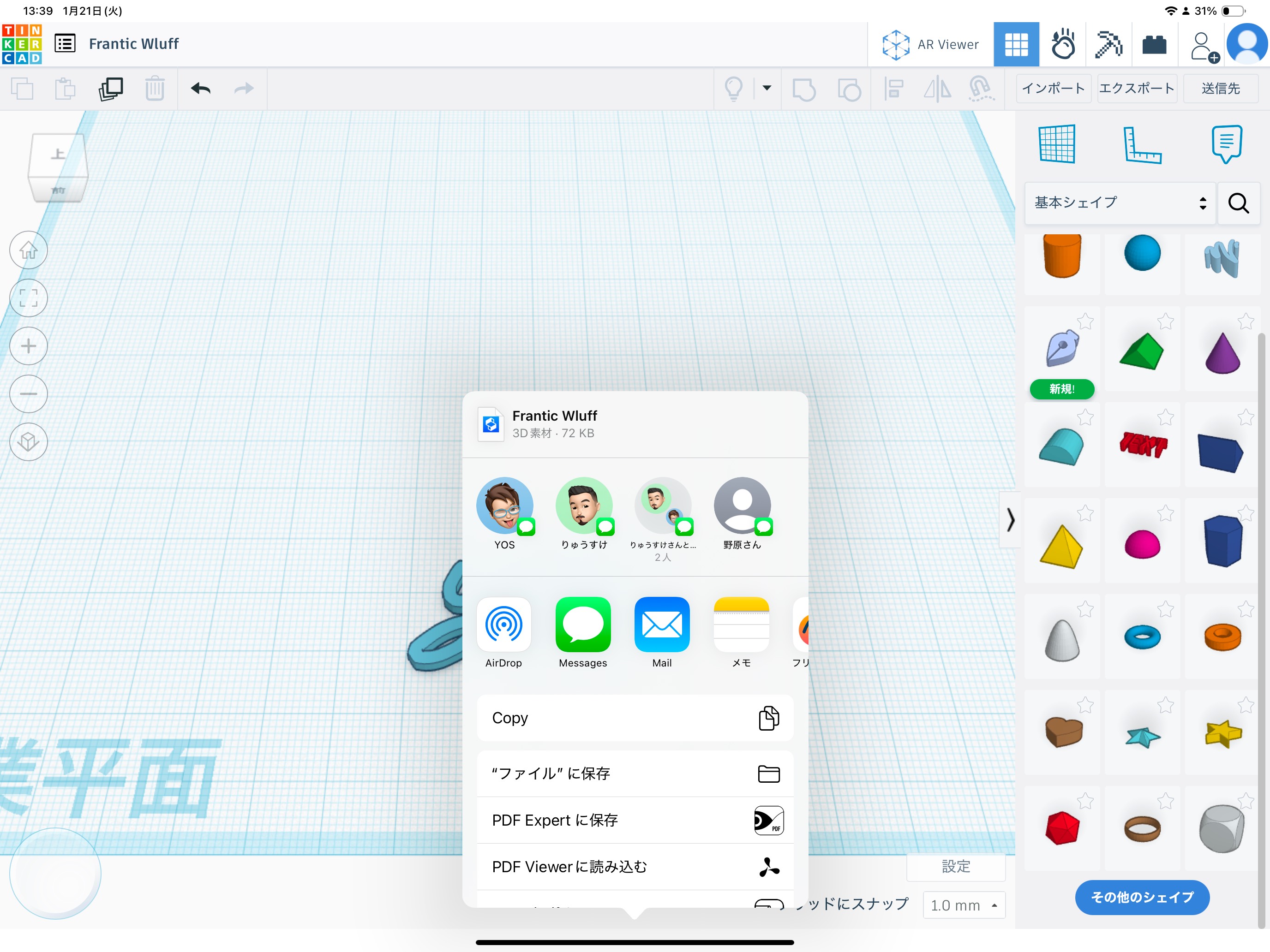Share via Messages app

(x=583, y=632)
